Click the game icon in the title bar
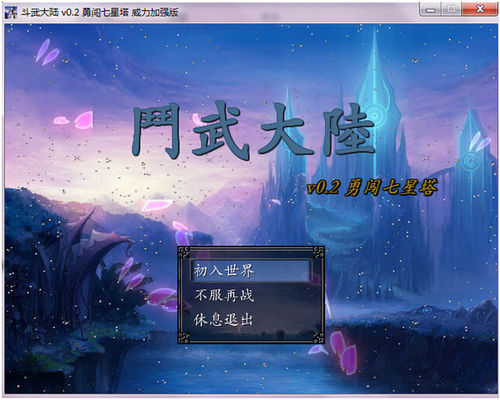This screenshot has width=500, height=400. pyautogui.click(x=11, y=12)
